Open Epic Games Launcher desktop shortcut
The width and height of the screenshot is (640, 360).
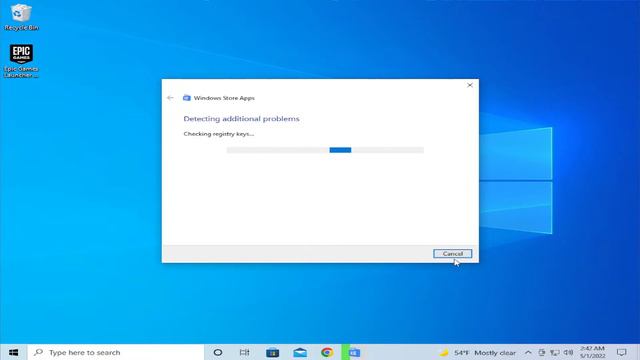coord(21,60)
